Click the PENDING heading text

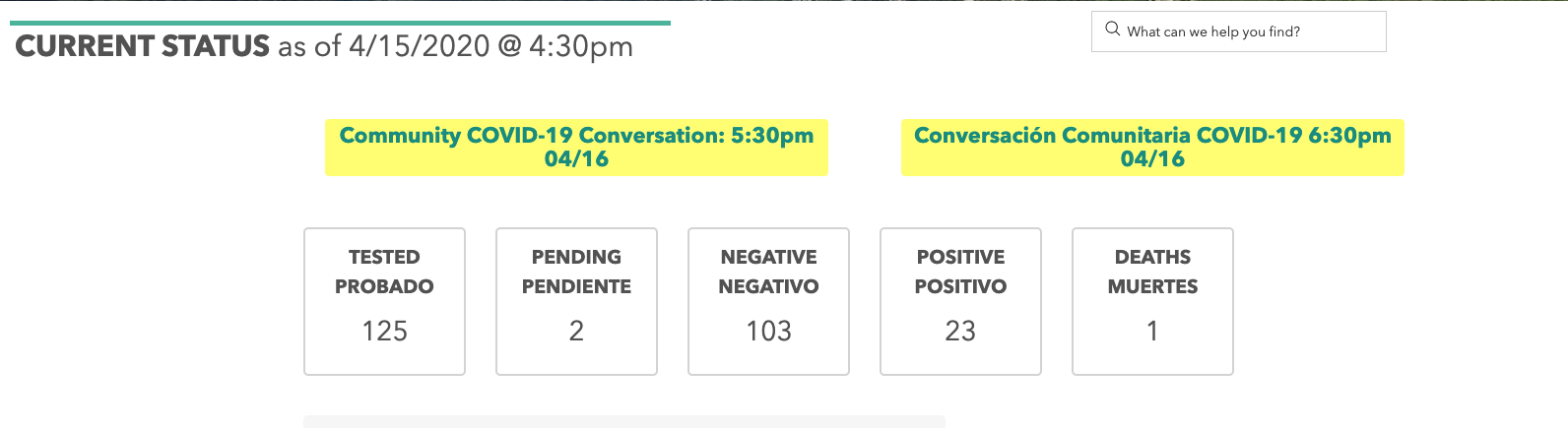pos(576,257)
